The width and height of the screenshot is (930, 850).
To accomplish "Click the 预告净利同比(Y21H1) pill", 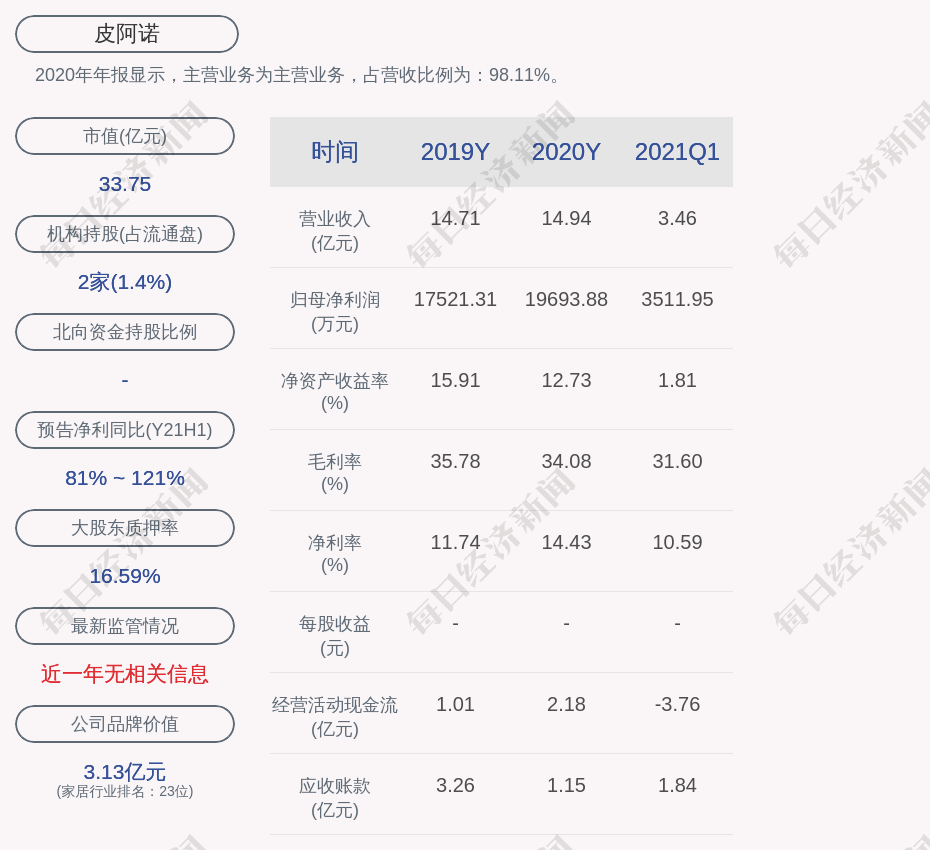I will (x=125, y=429).
